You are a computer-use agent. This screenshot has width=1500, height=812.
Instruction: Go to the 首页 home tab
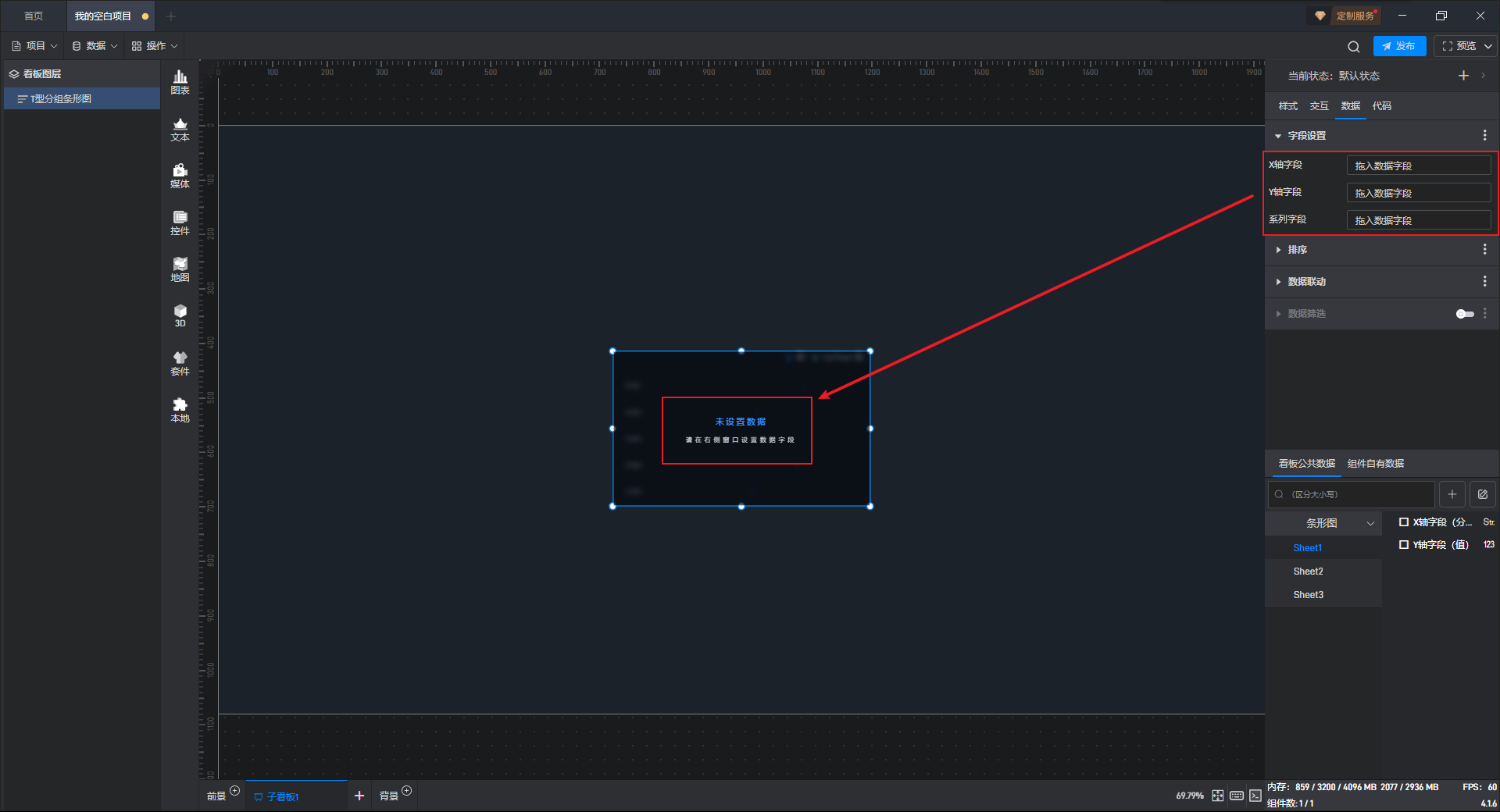click(x=34, y=16)
